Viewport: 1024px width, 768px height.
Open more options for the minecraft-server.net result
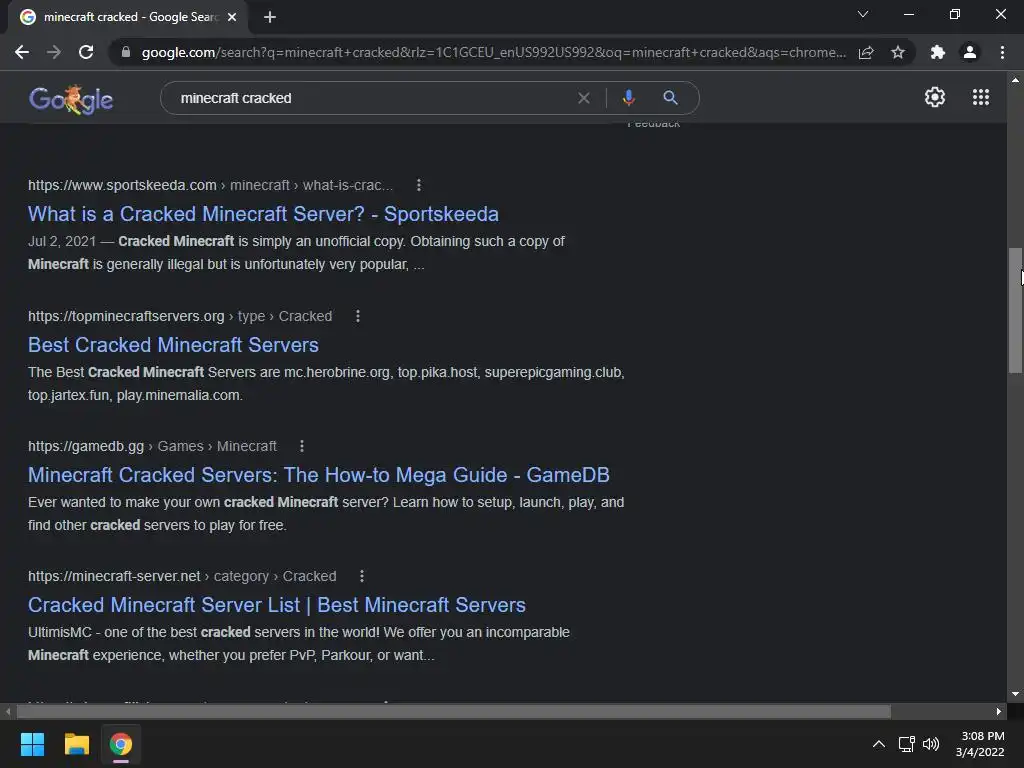[x=362, y=576]
